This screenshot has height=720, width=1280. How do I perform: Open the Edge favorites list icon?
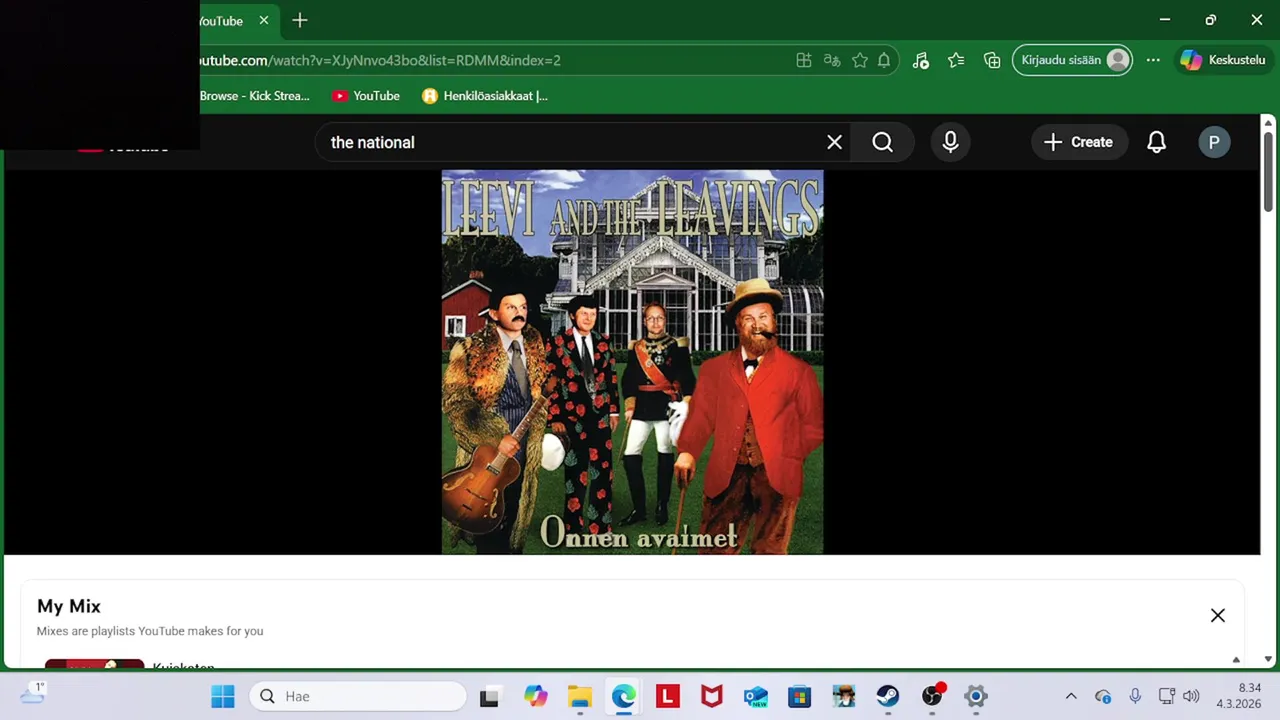(956, 60)
